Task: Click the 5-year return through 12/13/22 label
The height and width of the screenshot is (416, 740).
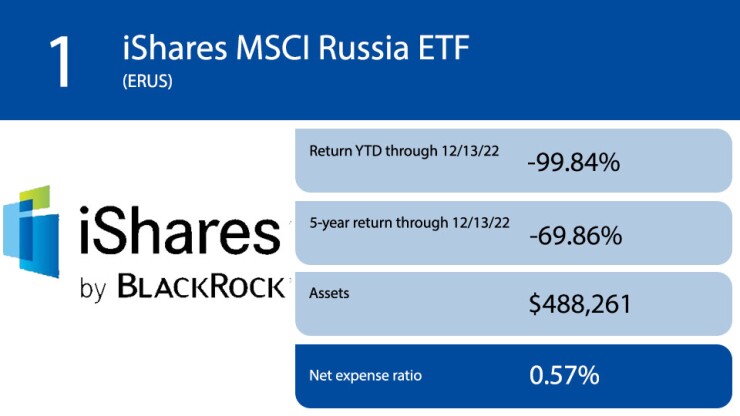Action: click(408, 222)
